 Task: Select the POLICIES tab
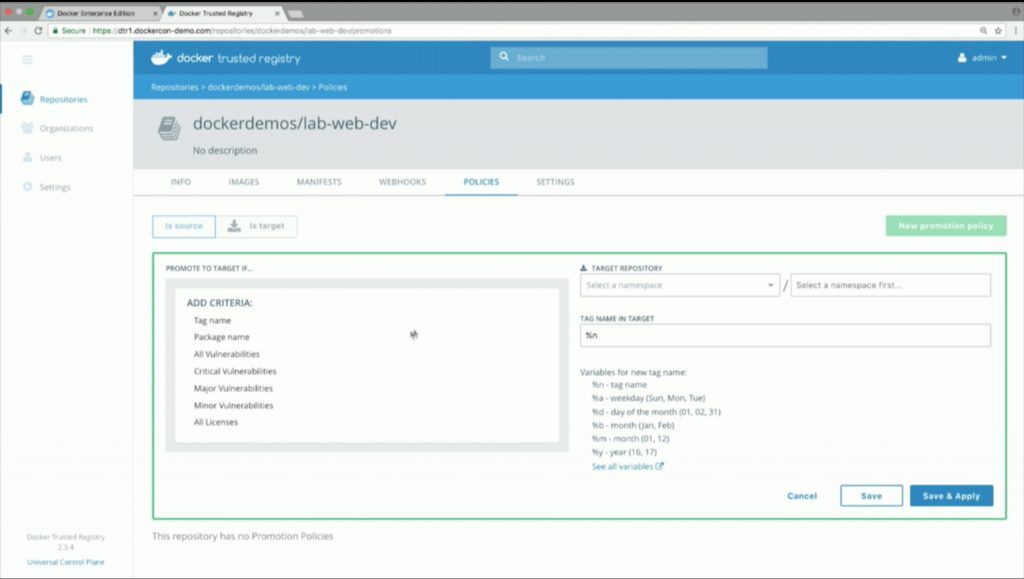[481, 181]
